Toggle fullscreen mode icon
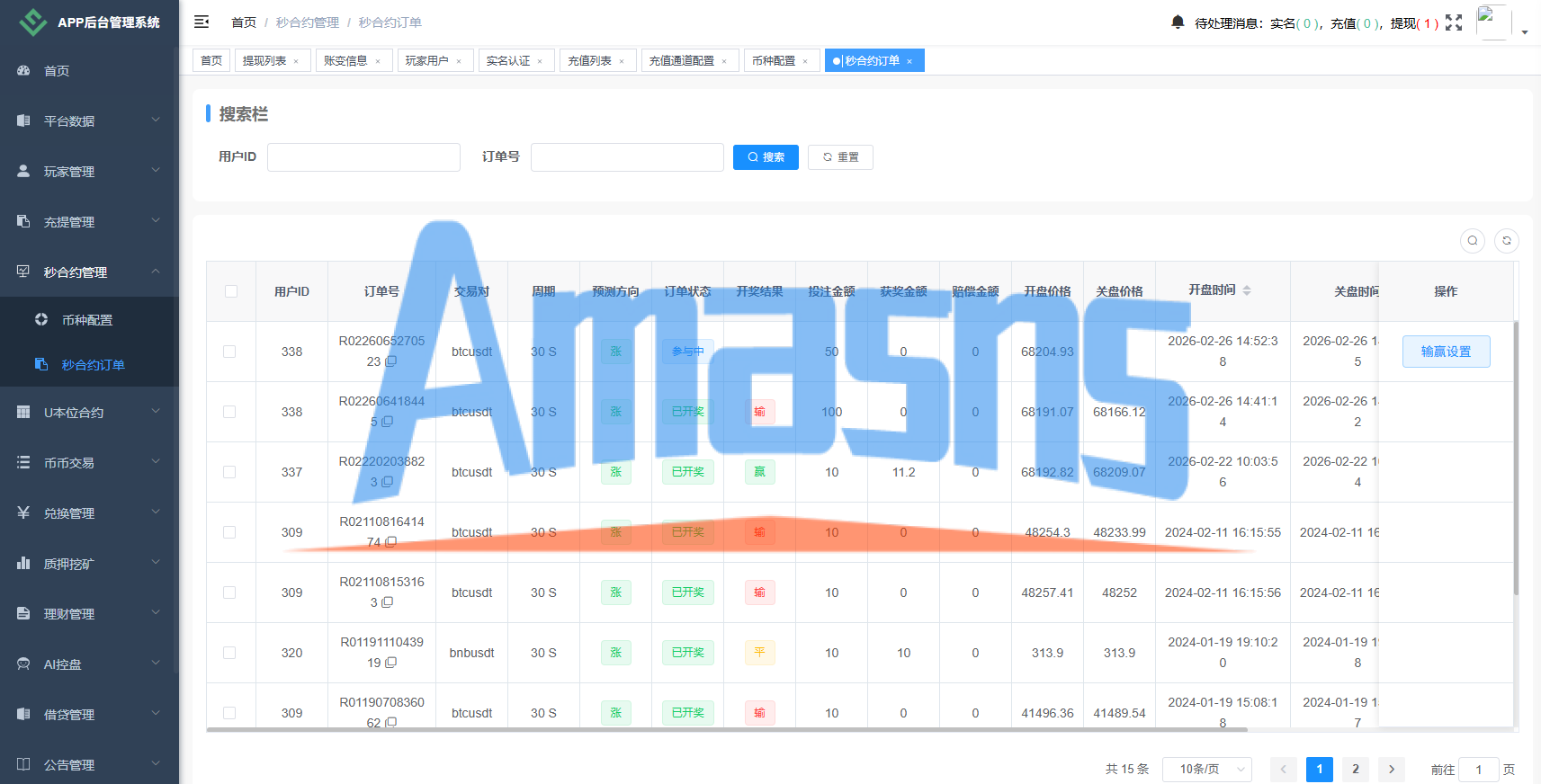1541x784 pixels. [1454, 22]
